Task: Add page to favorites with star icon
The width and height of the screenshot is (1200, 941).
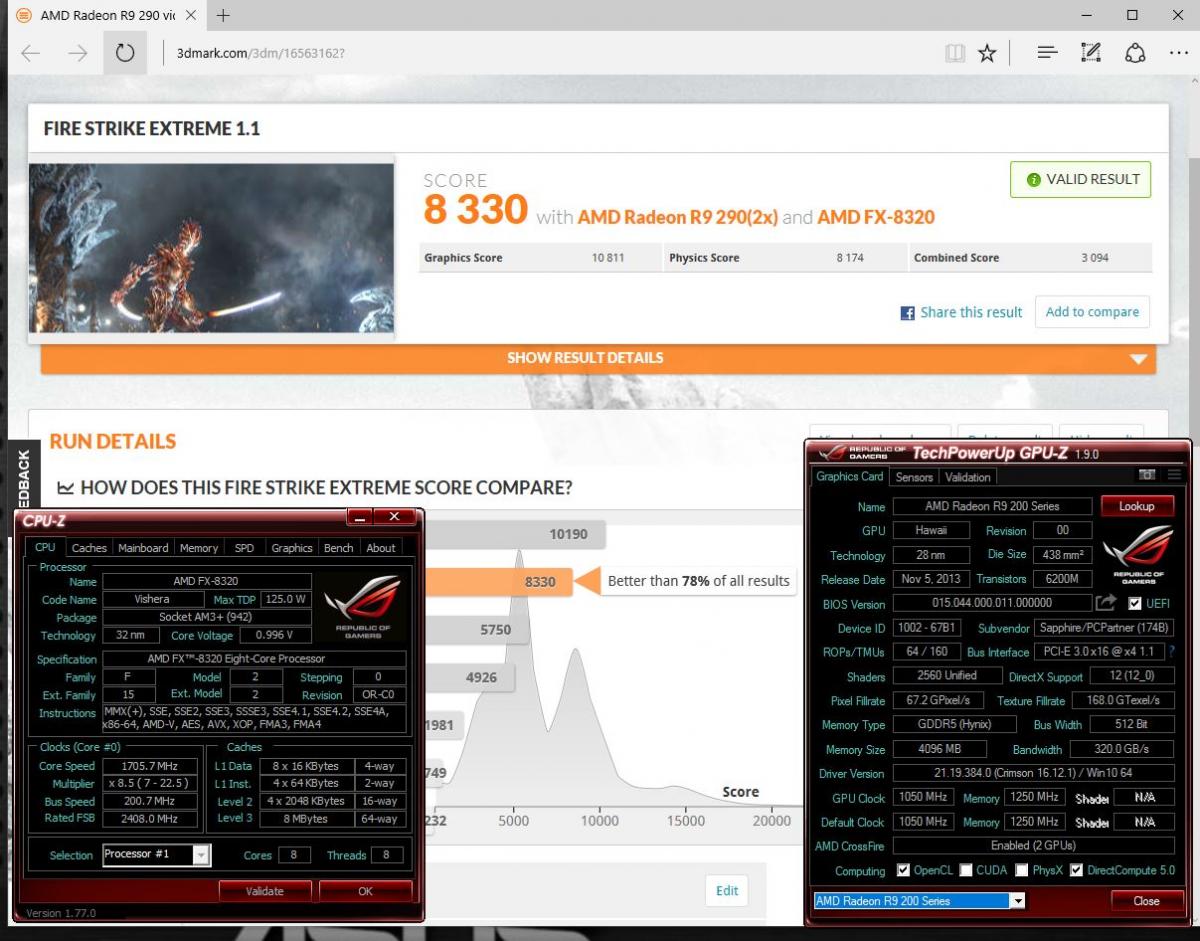Action: (x=987, y=53)
